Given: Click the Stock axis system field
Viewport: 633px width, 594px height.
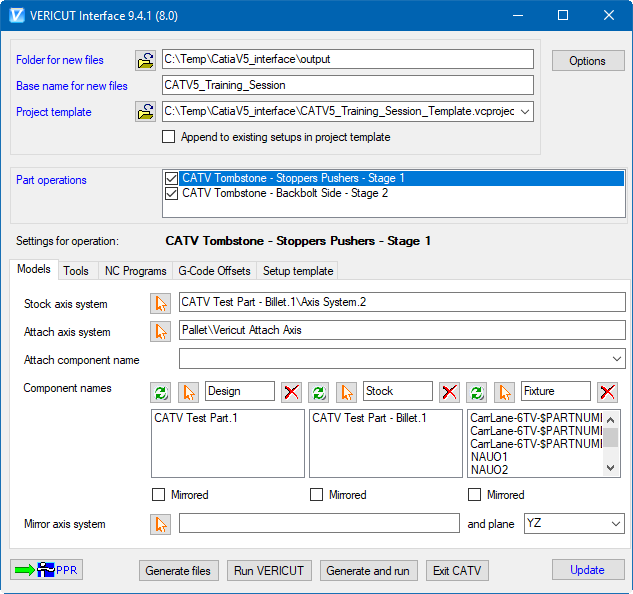Looking at the screenshot, I should coord(402,302).
